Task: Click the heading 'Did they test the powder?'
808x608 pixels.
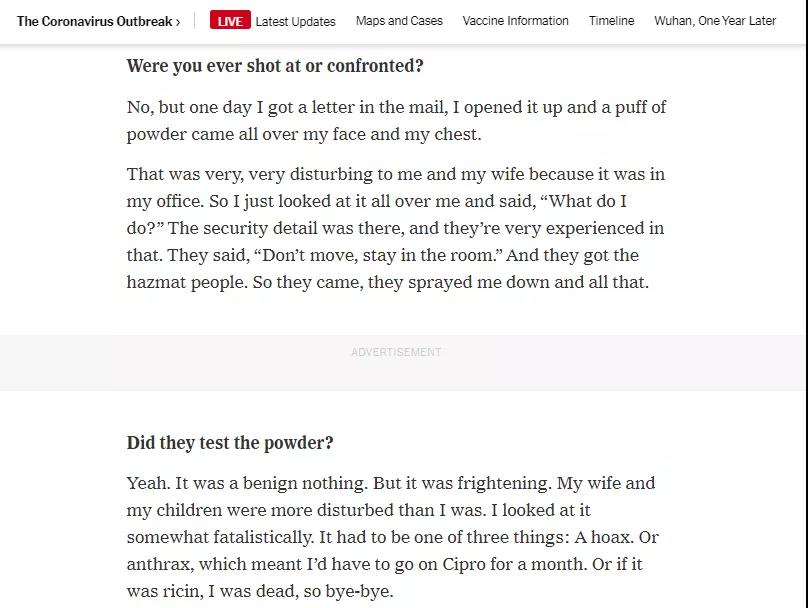Action: 230,443
